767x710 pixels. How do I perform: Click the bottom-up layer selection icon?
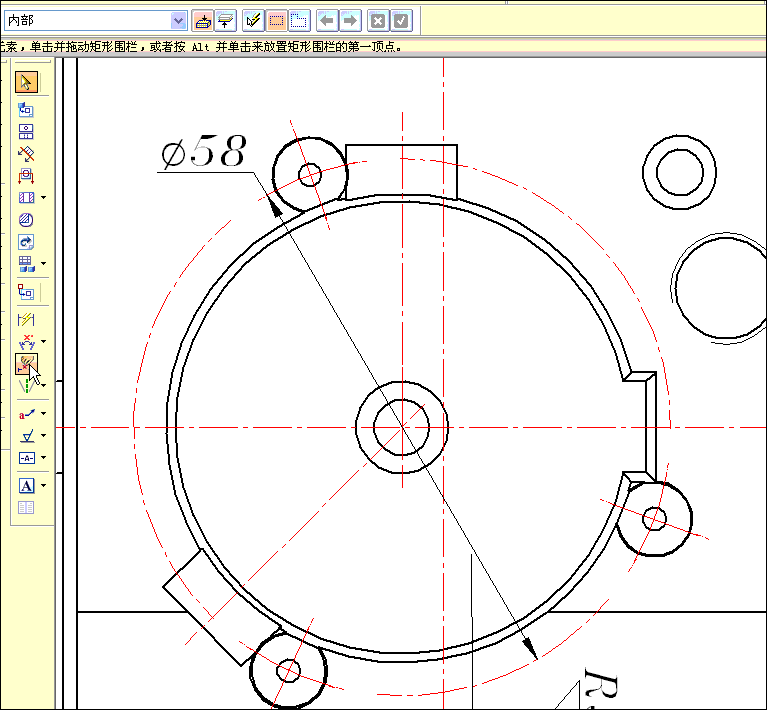(x=203, y=21)
